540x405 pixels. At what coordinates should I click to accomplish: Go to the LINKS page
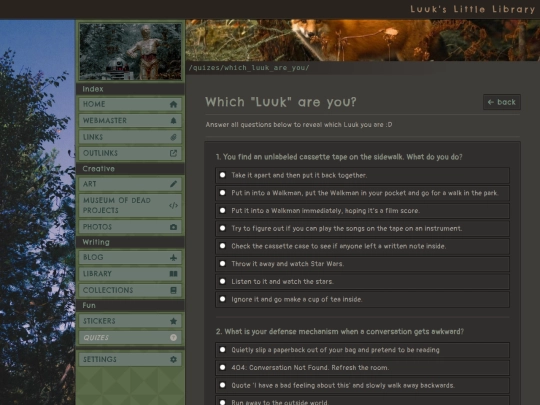130,137
